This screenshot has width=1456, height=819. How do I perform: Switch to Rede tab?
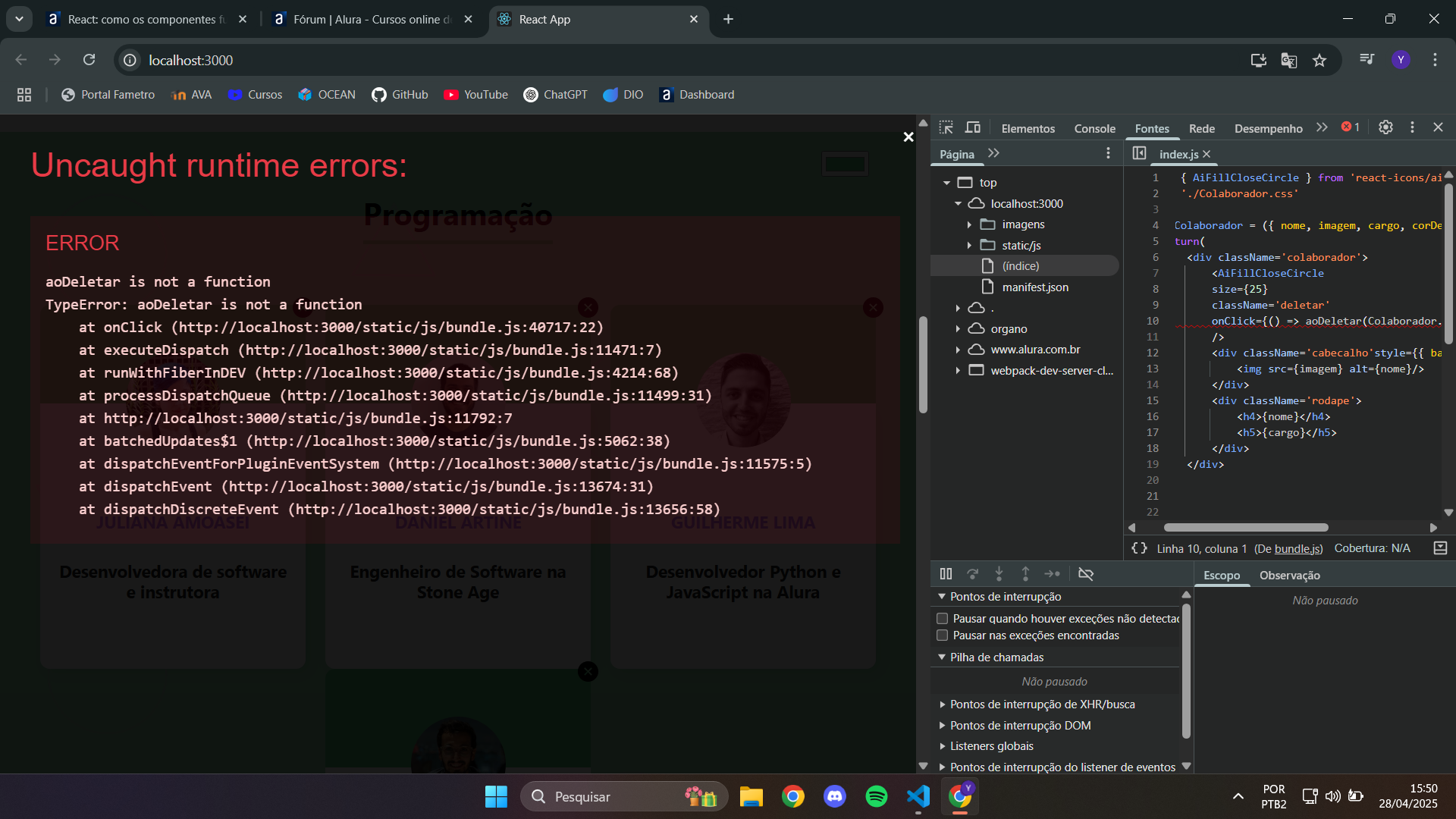(1201, 128)
